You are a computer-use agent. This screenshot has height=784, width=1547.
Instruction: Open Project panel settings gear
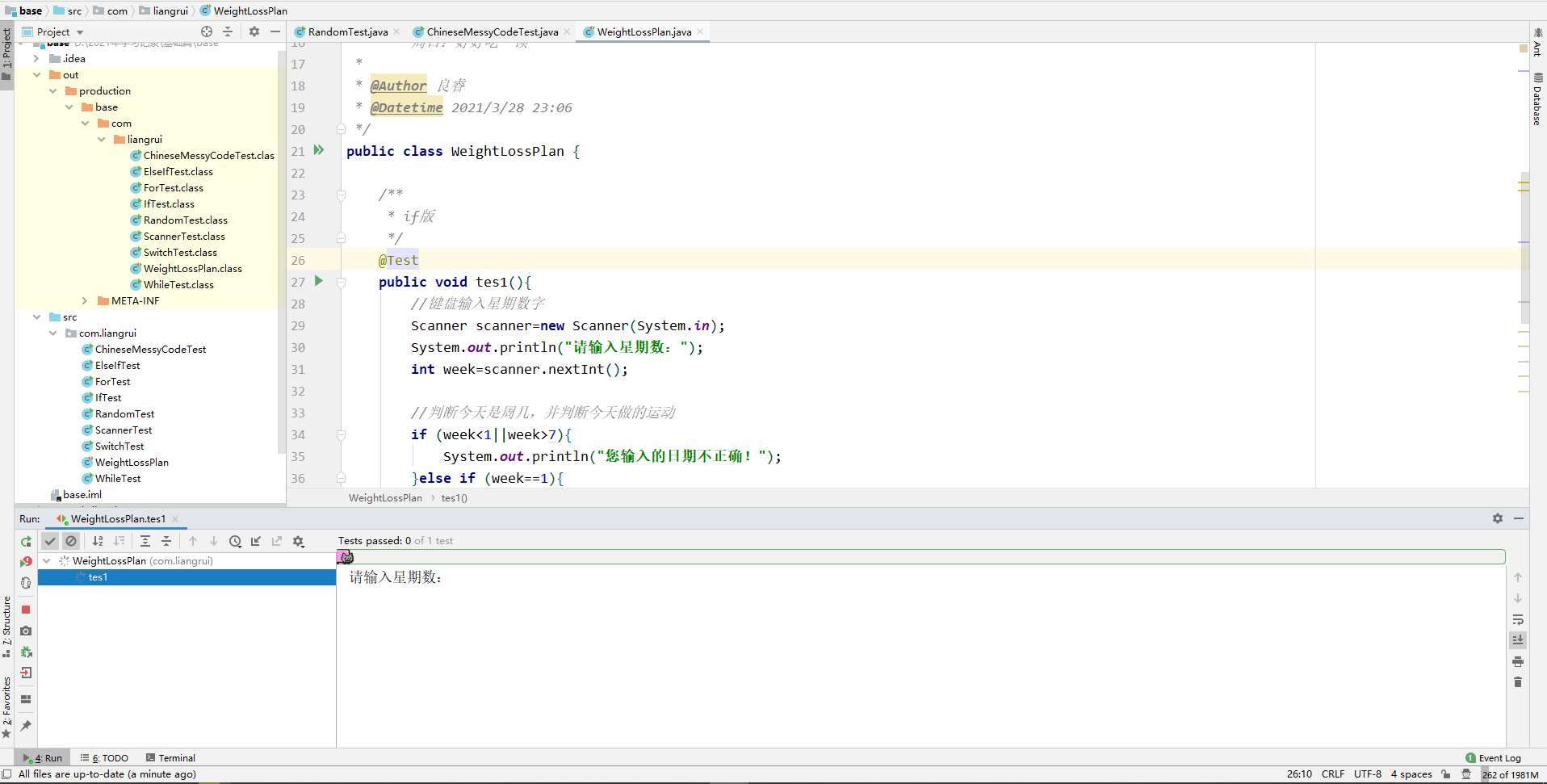pyautogui.click(x=254, y=31)
